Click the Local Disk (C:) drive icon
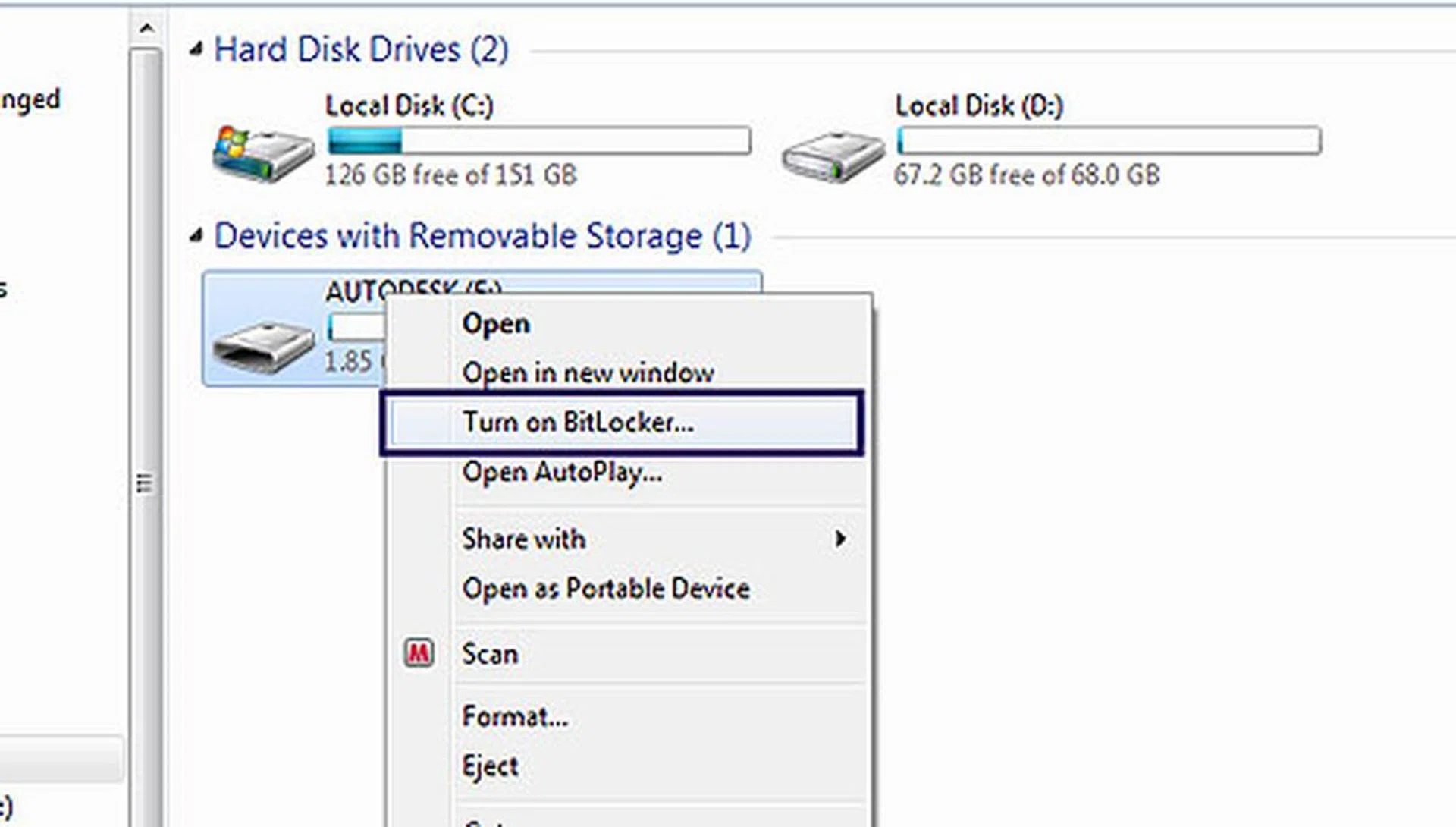The image size is (1456, 827). pos(263,153)
